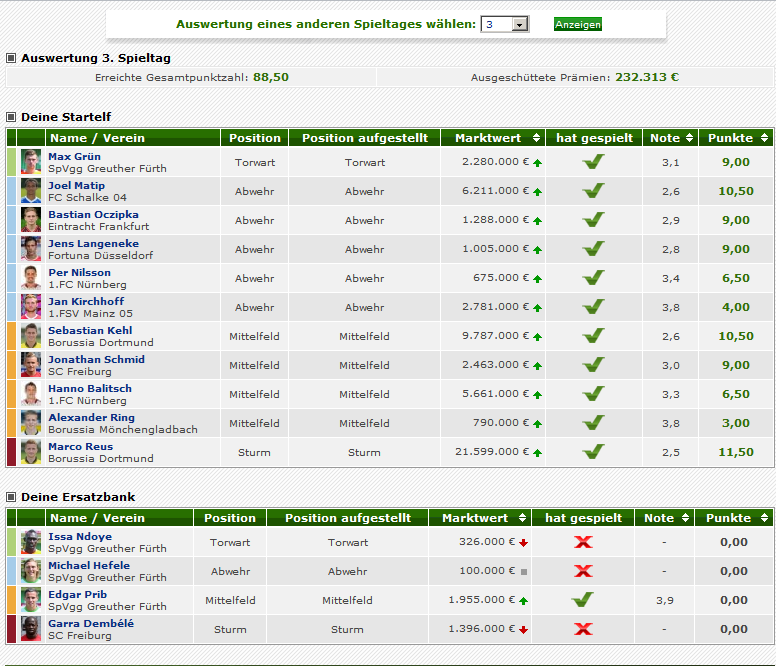Click Joel Matip's player photo
Image resolution: width=776 pixels, height=666 pixels.
31,191
